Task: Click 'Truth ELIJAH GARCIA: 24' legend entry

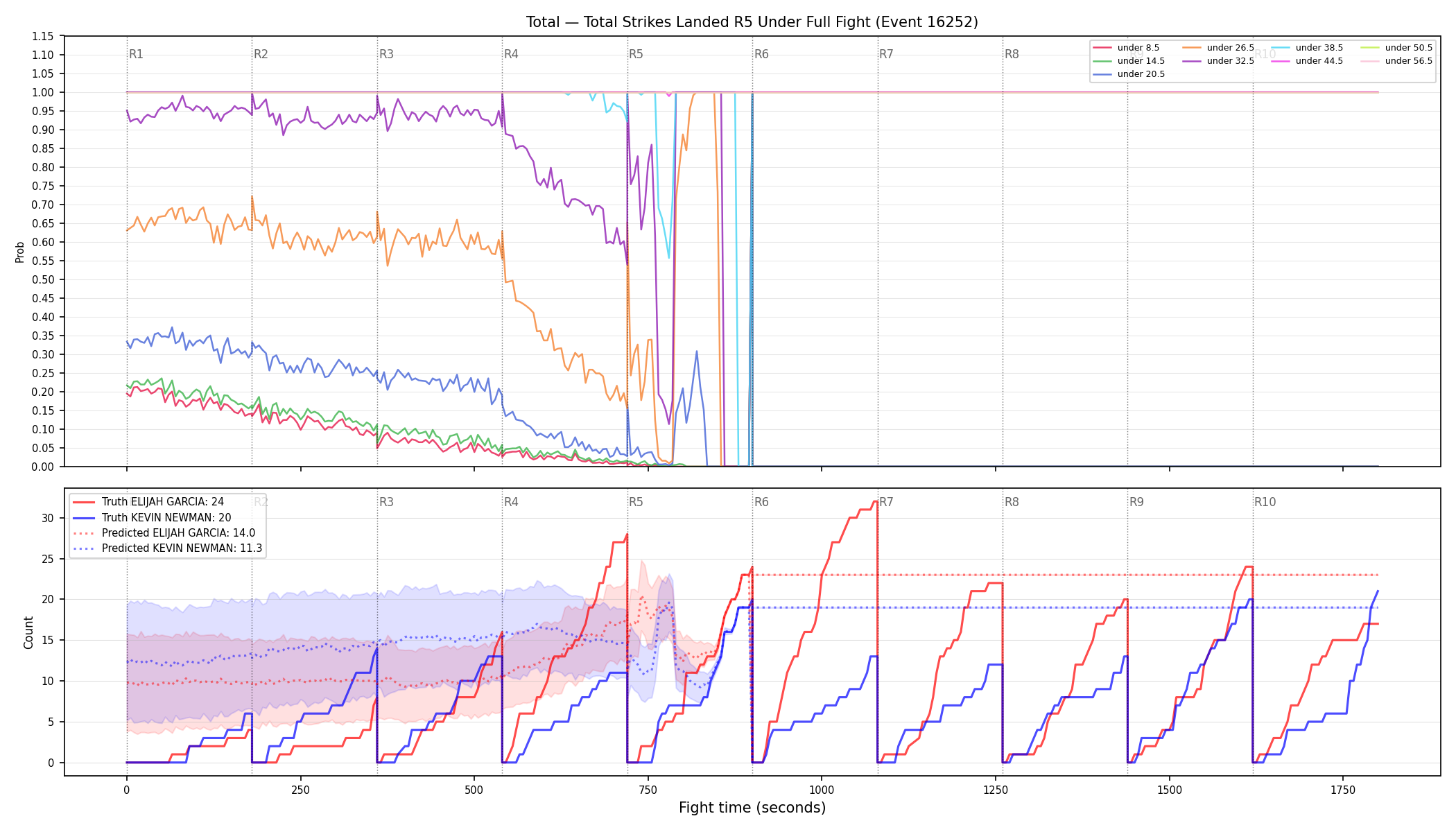Action: coord(163,502)
